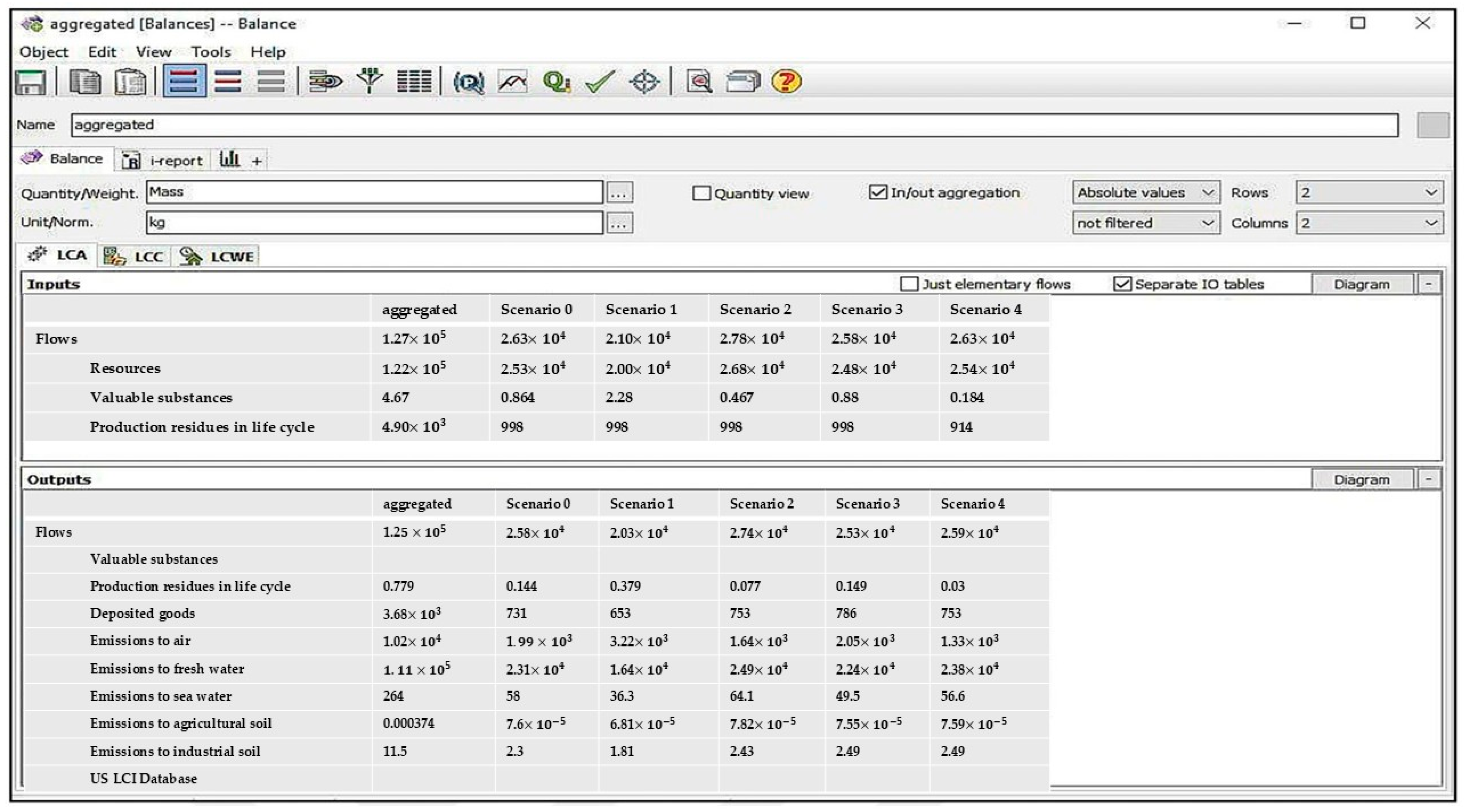This screenshot has width=1464, height=812.
Task: Enable the Quantity view checkbox
Action: [x=702, y=193]
